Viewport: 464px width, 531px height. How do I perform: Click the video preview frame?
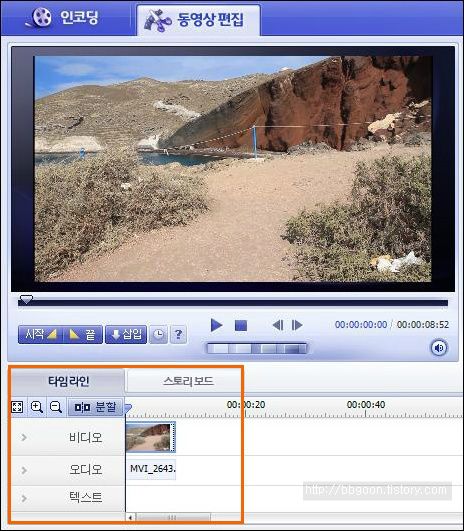coord(233,169)
